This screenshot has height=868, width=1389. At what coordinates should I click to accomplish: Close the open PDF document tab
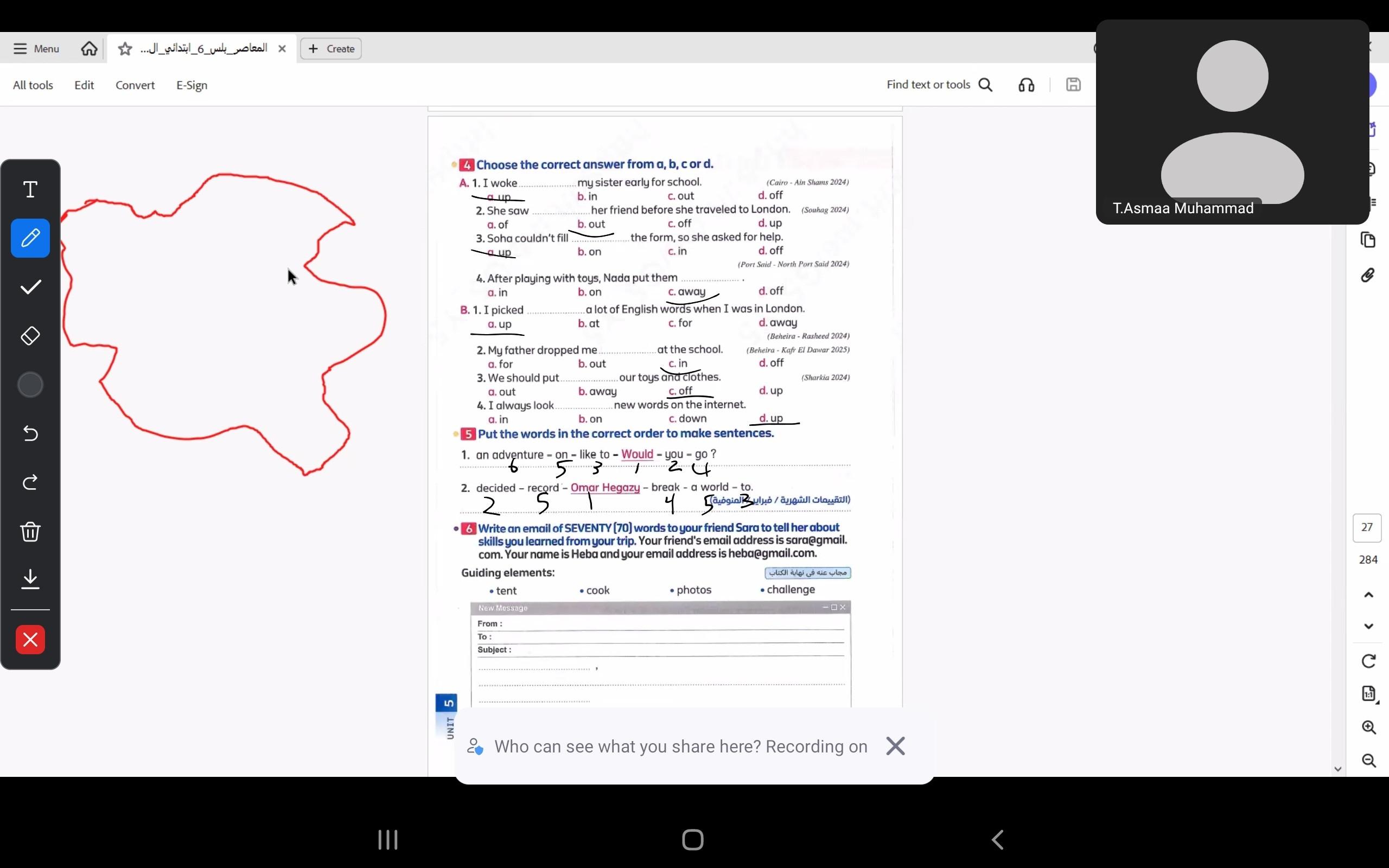[282, 49]
